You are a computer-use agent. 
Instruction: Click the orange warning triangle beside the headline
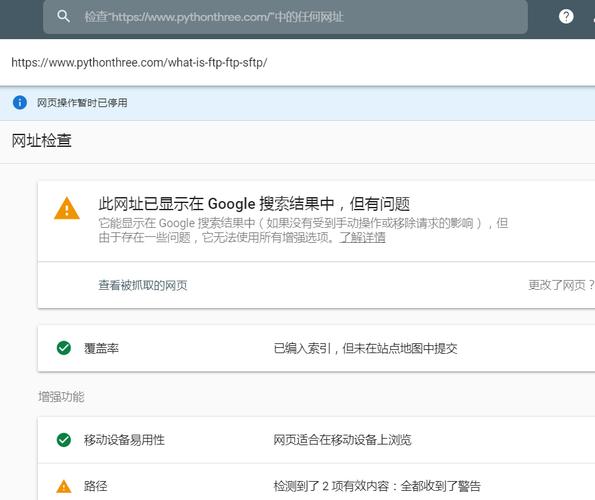(x=67, y=209)
